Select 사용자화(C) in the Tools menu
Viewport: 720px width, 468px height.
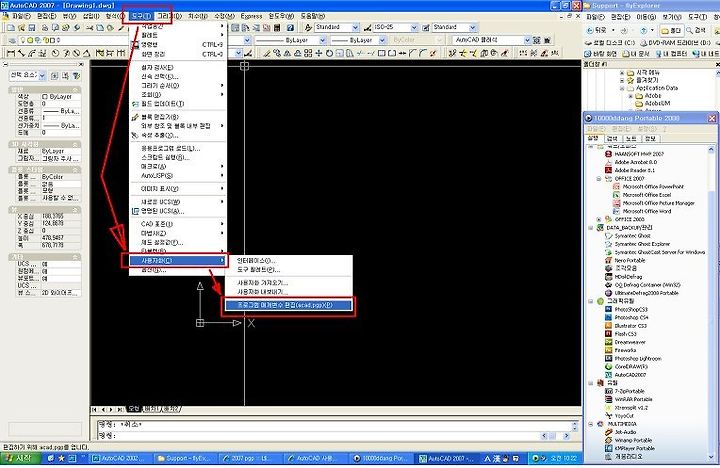[x=178, y=260]
